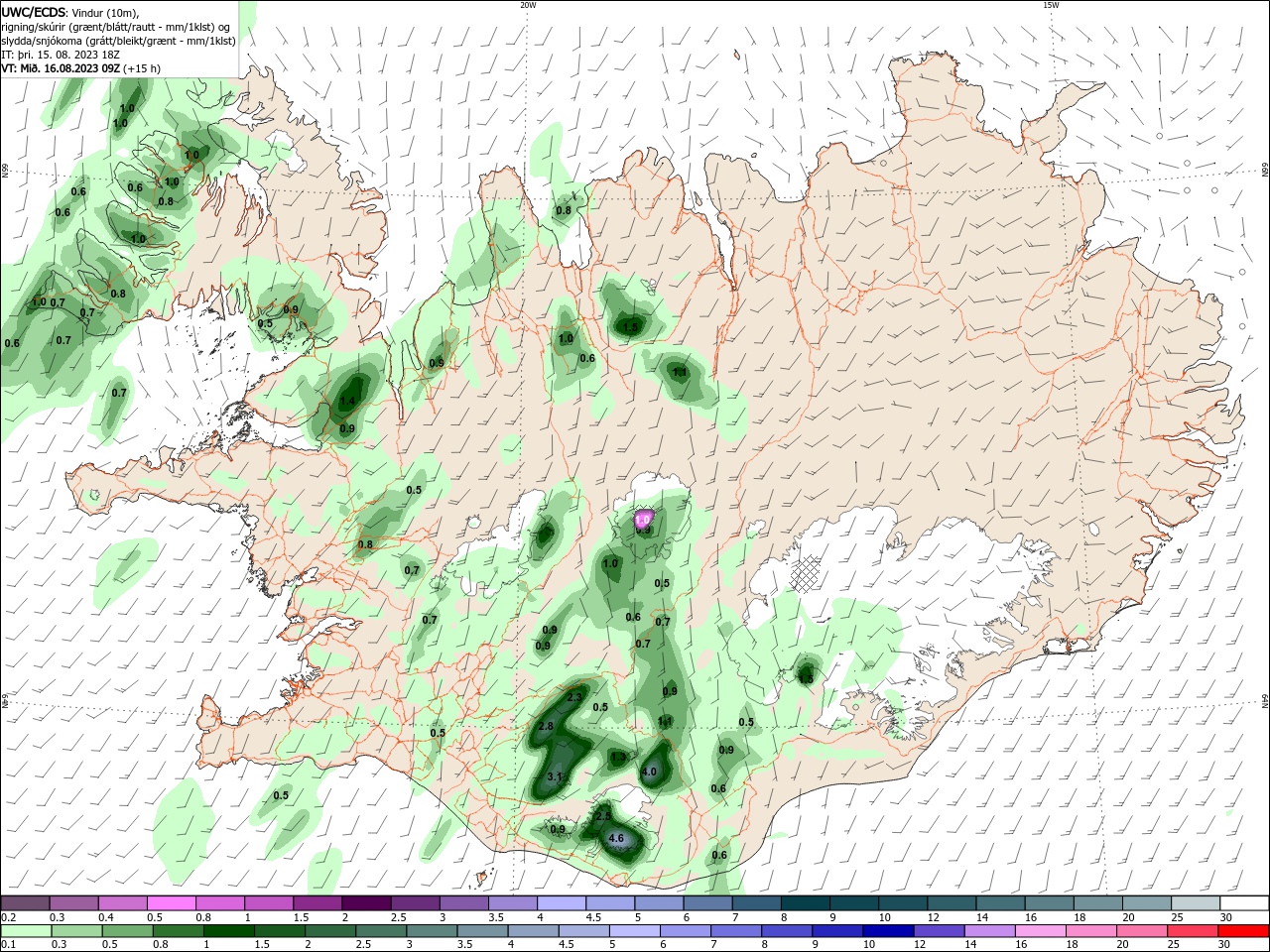1270x952 pixels.
Task: Click the bright magenta 0.5 swatch in the top legend row
Action: pos(171,903)
